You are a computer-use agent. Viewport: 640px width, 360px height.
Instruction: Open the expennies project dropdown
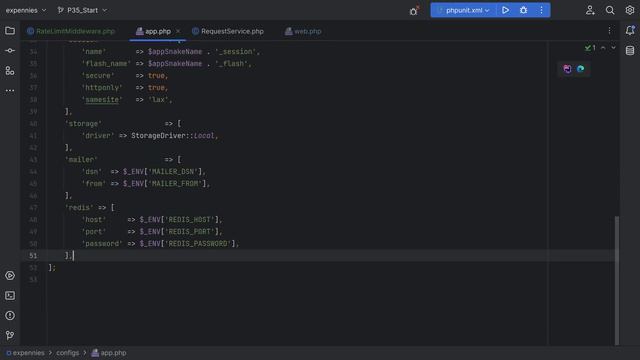tap(26, 10)
